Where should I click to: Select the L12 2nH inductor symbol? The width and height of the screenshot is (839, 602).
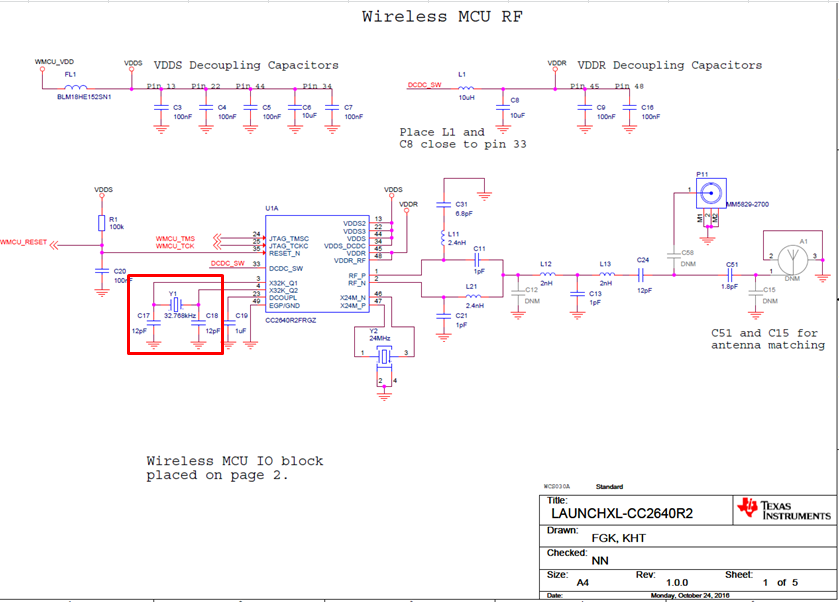click(547, 275)
